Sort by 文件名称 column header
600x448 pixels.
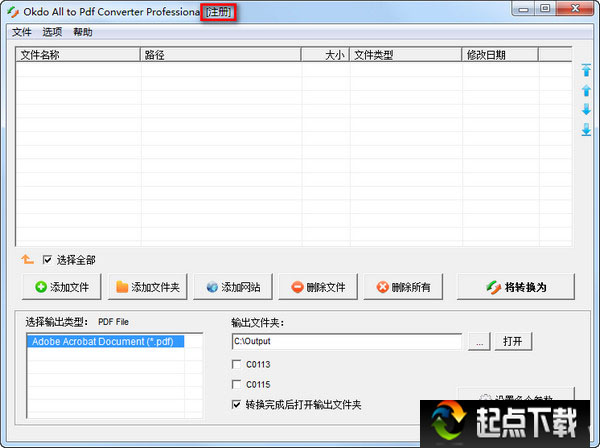pos(78,55)
